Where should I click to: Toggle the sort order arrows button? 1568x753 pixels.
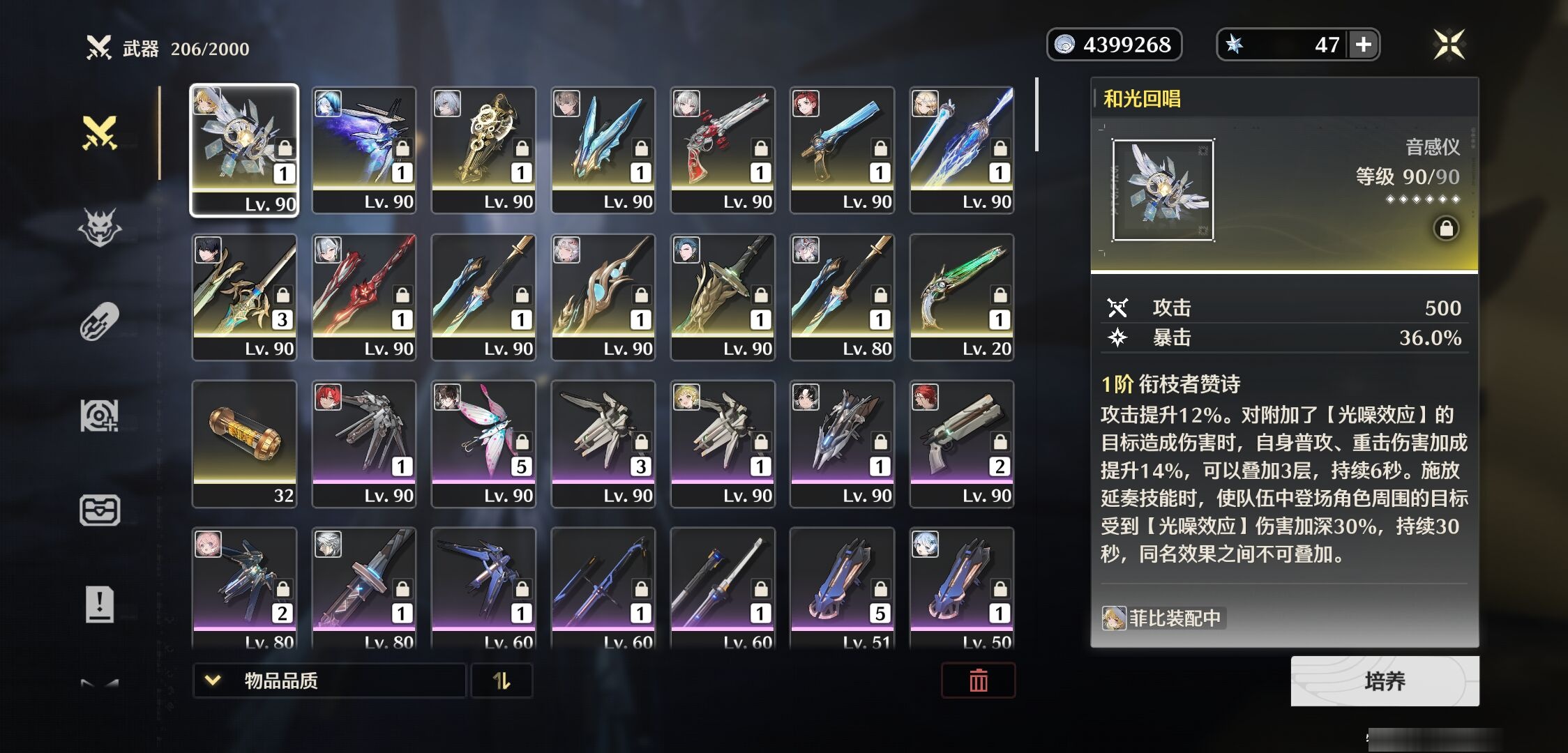coord(502,680)
